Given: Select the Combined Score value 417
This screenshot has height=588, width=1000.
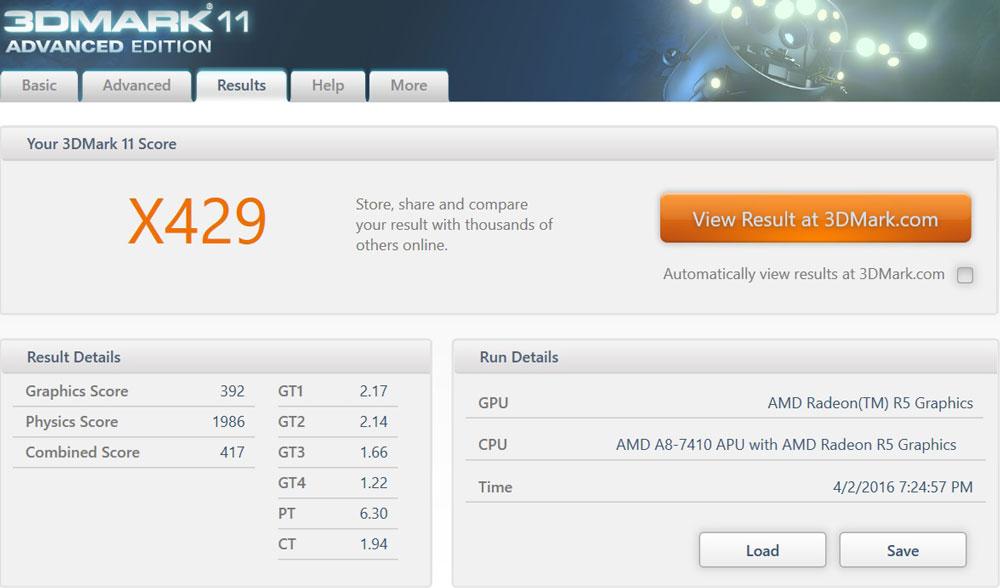Looking at the screenshot, I should click(x=232, y=452).
